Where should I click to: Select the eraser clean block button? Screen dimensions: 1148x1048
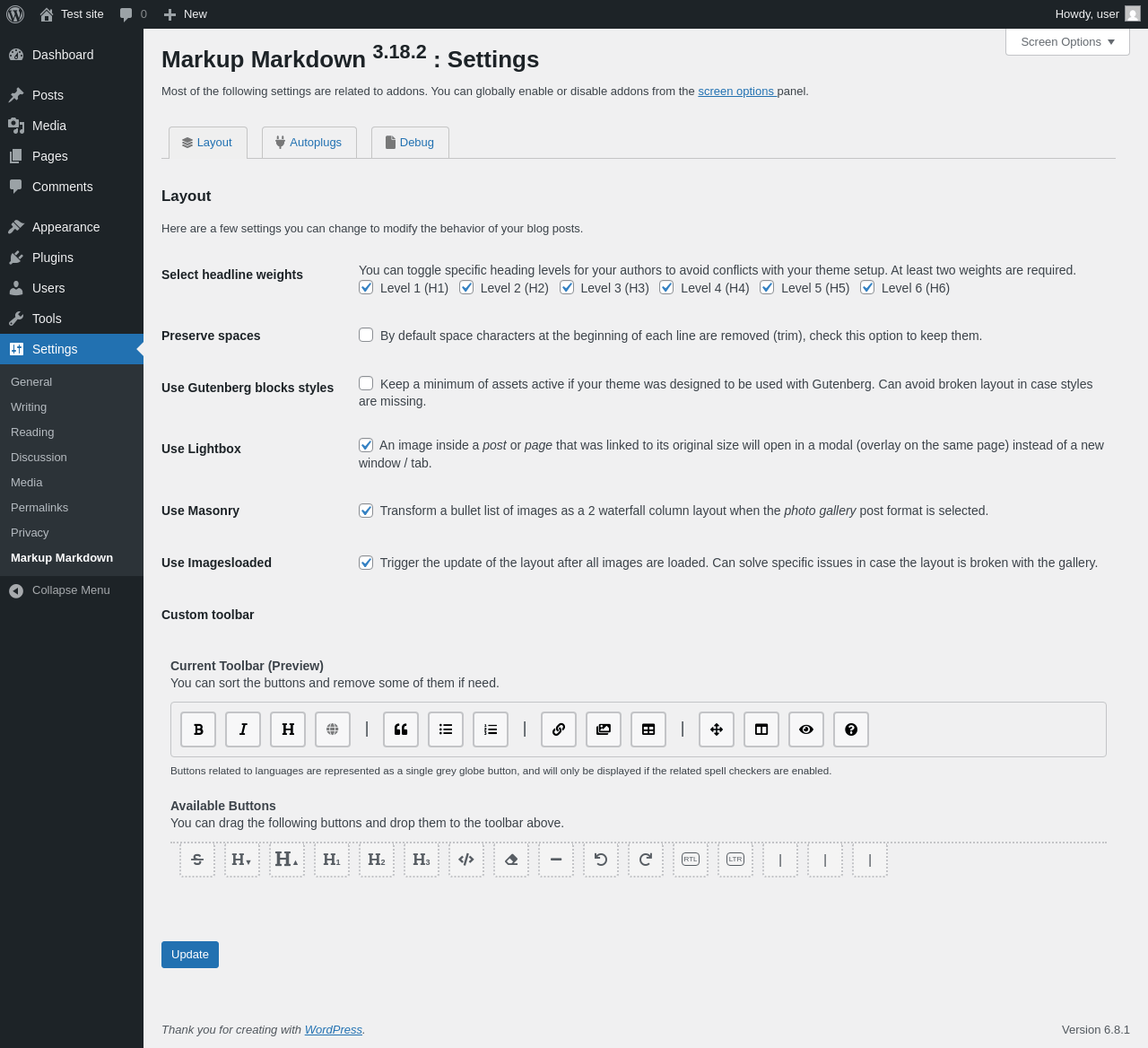(x=511, y=860)
